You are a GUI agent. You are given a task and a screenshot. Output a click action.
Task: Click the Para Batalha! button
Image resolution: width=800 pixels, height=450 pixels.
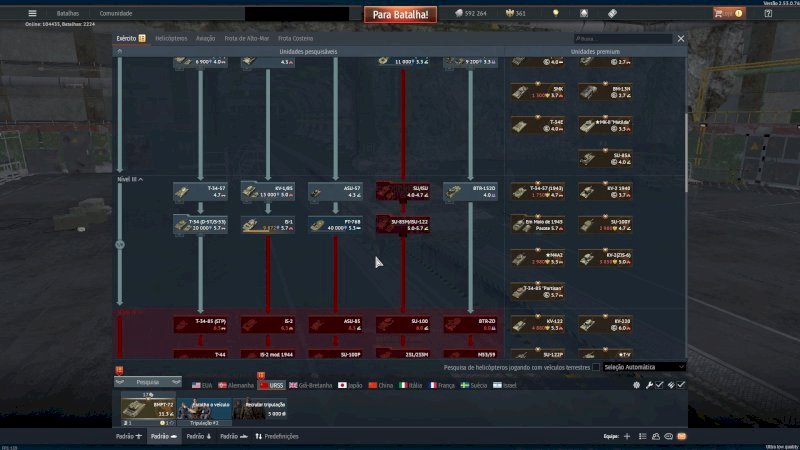tap(400, 14)
